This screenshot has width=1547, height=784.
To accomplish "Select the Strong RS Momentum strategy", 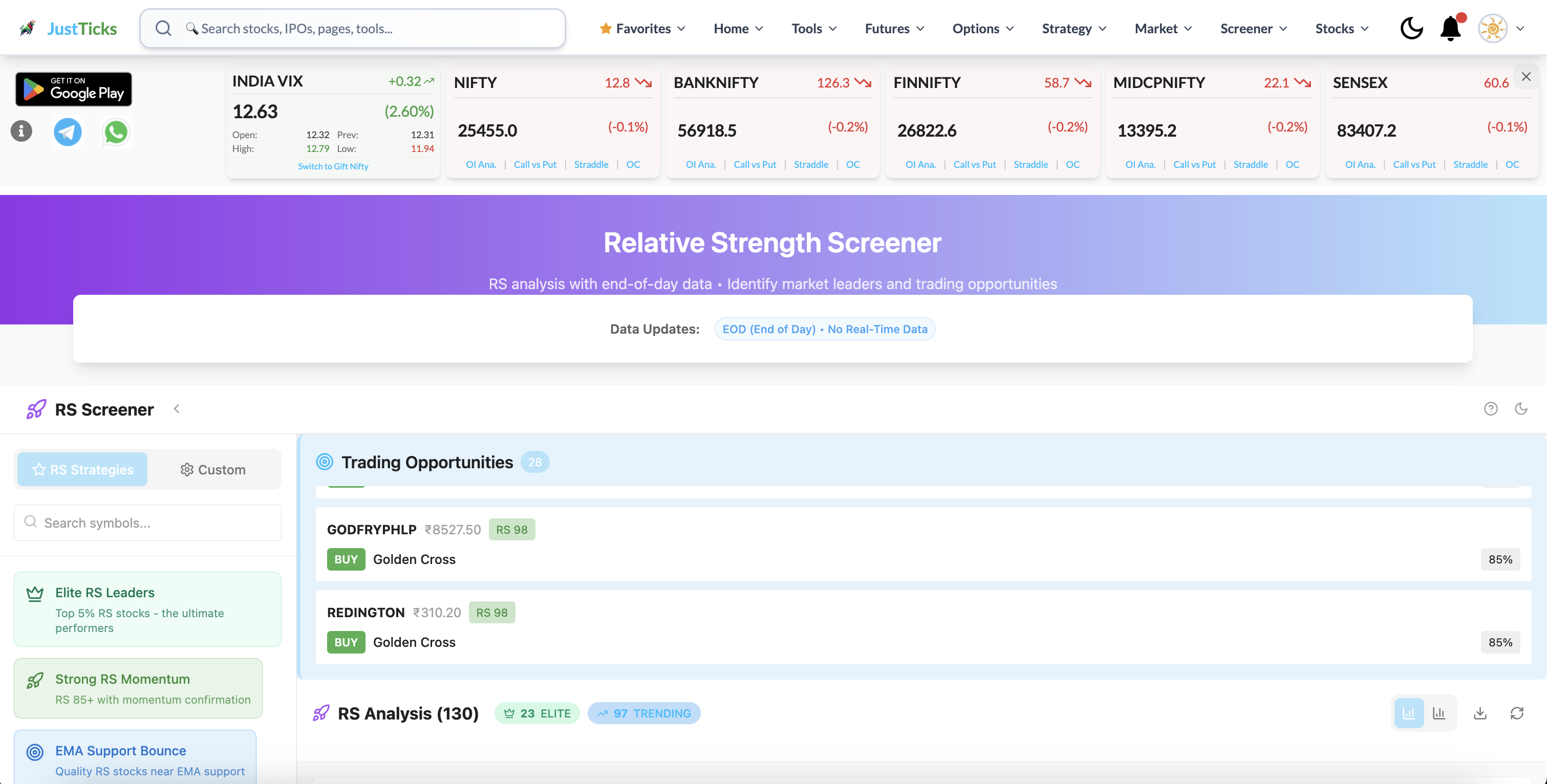I will [138, 688].
